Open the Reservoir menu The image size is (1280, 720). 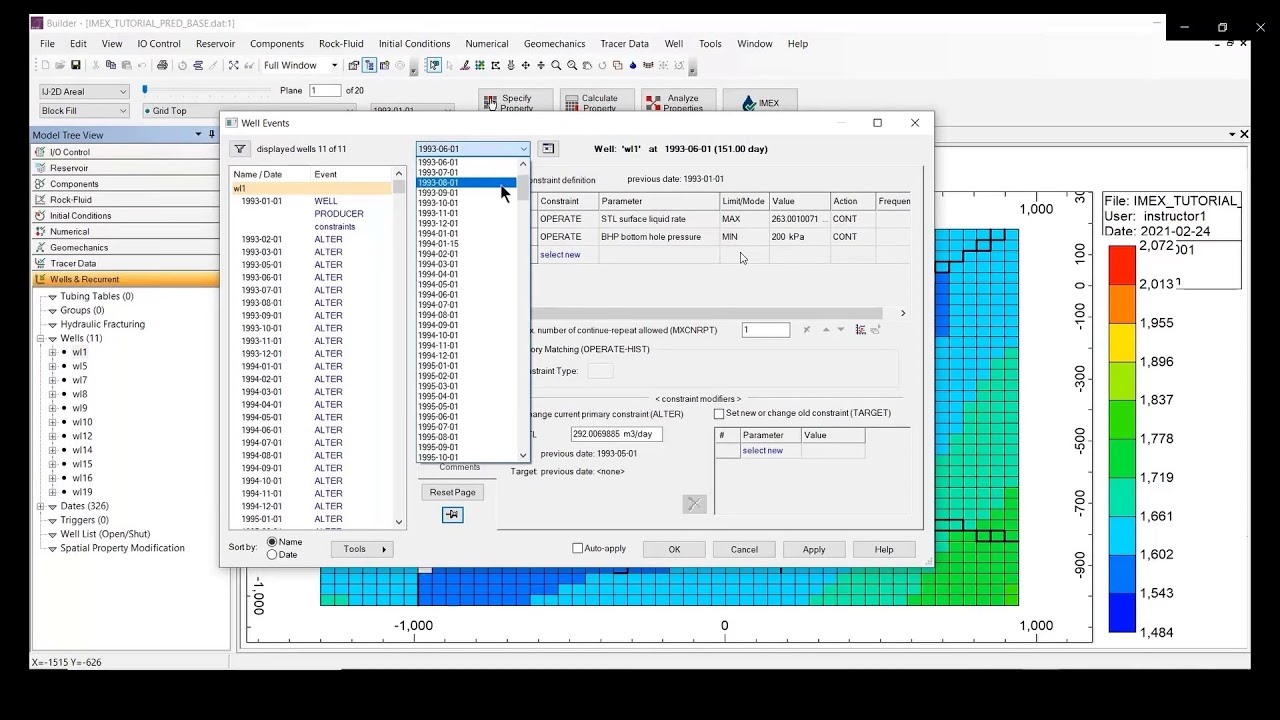(215, 44)
